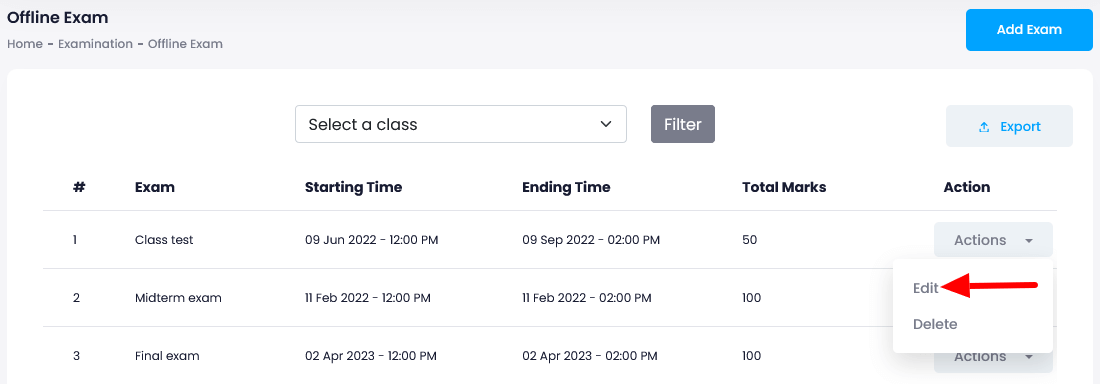Choose Delete from the actions menu
Screen dimensions: 1100x384
935,324
